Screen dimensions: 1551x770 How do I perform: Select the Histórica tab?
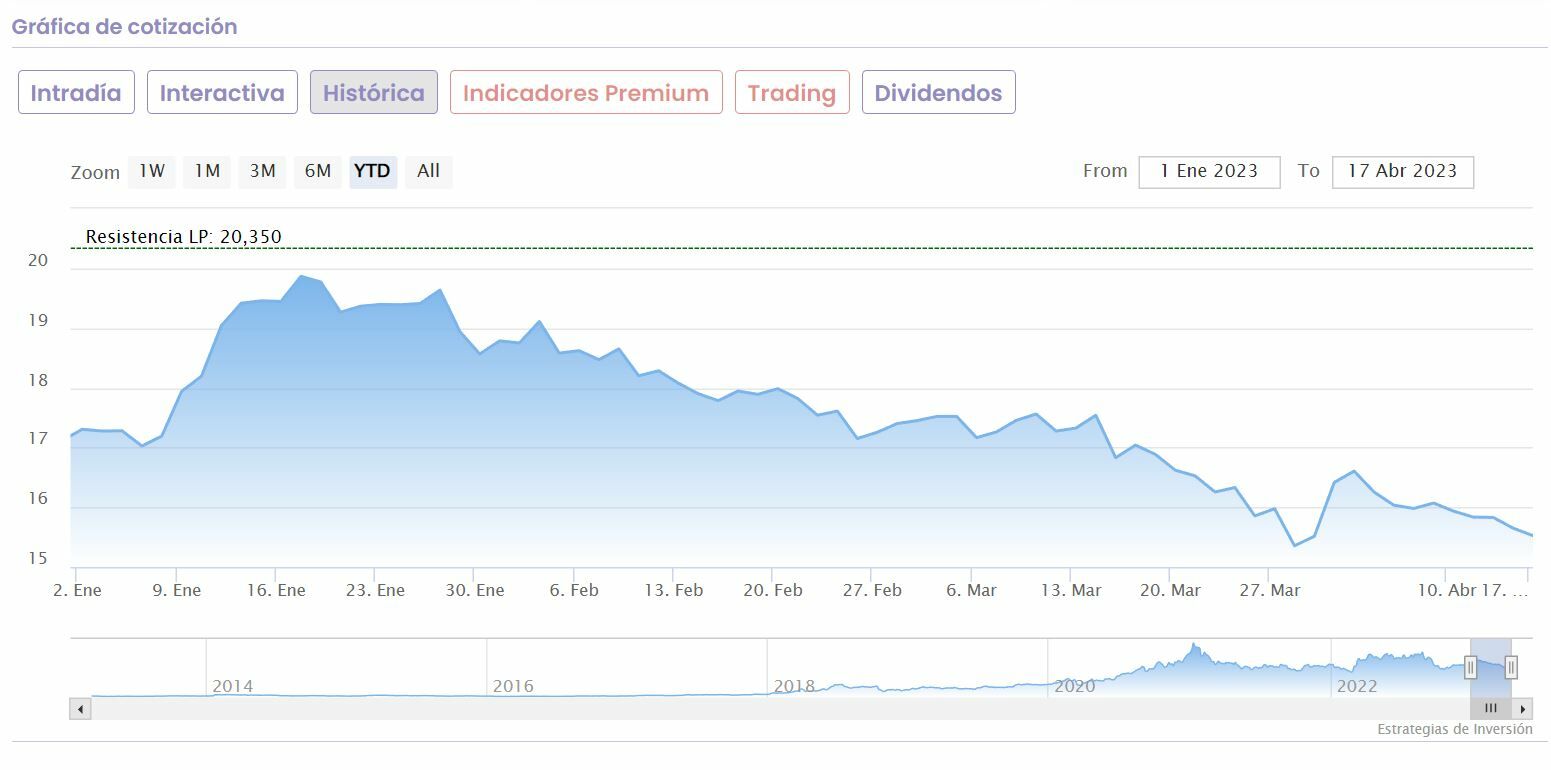(x=374, y=93)
